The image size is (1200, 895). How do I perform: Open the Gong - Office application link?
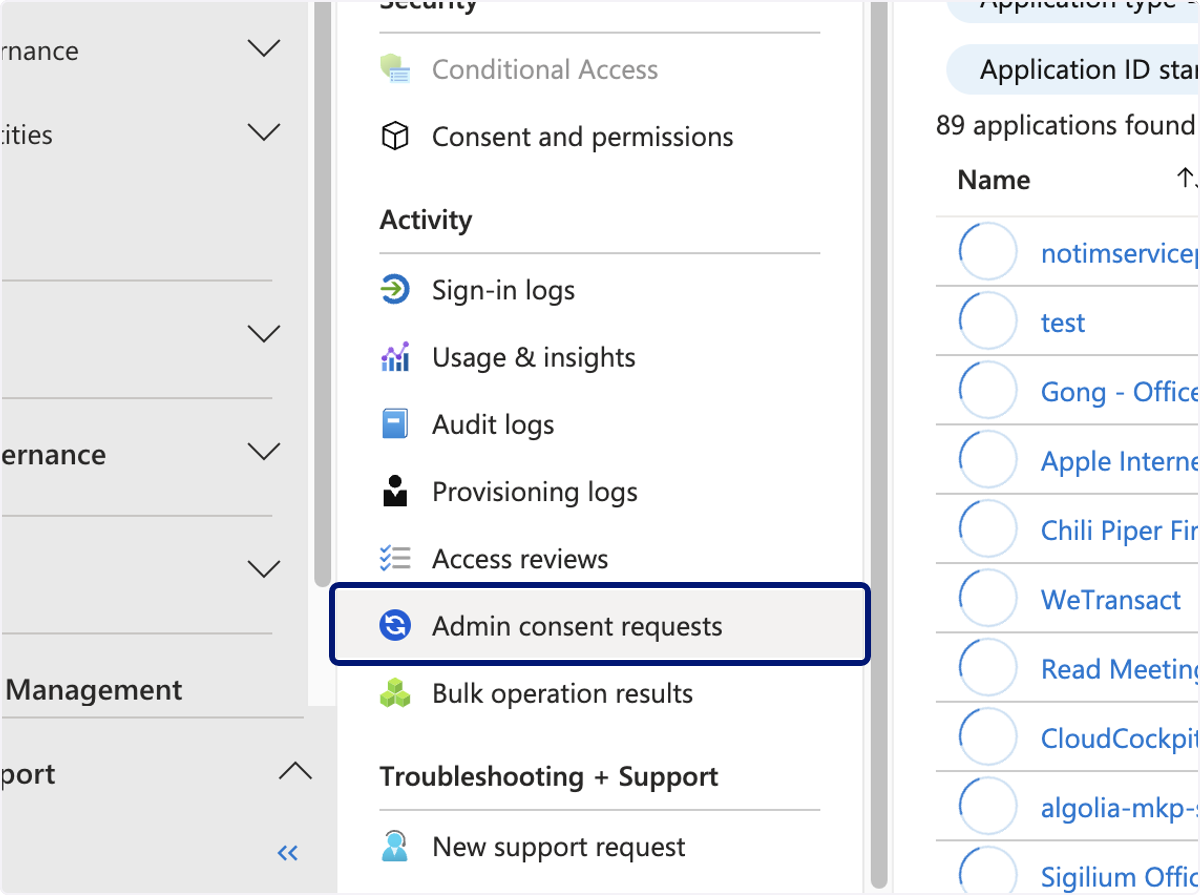(1120, 391)
